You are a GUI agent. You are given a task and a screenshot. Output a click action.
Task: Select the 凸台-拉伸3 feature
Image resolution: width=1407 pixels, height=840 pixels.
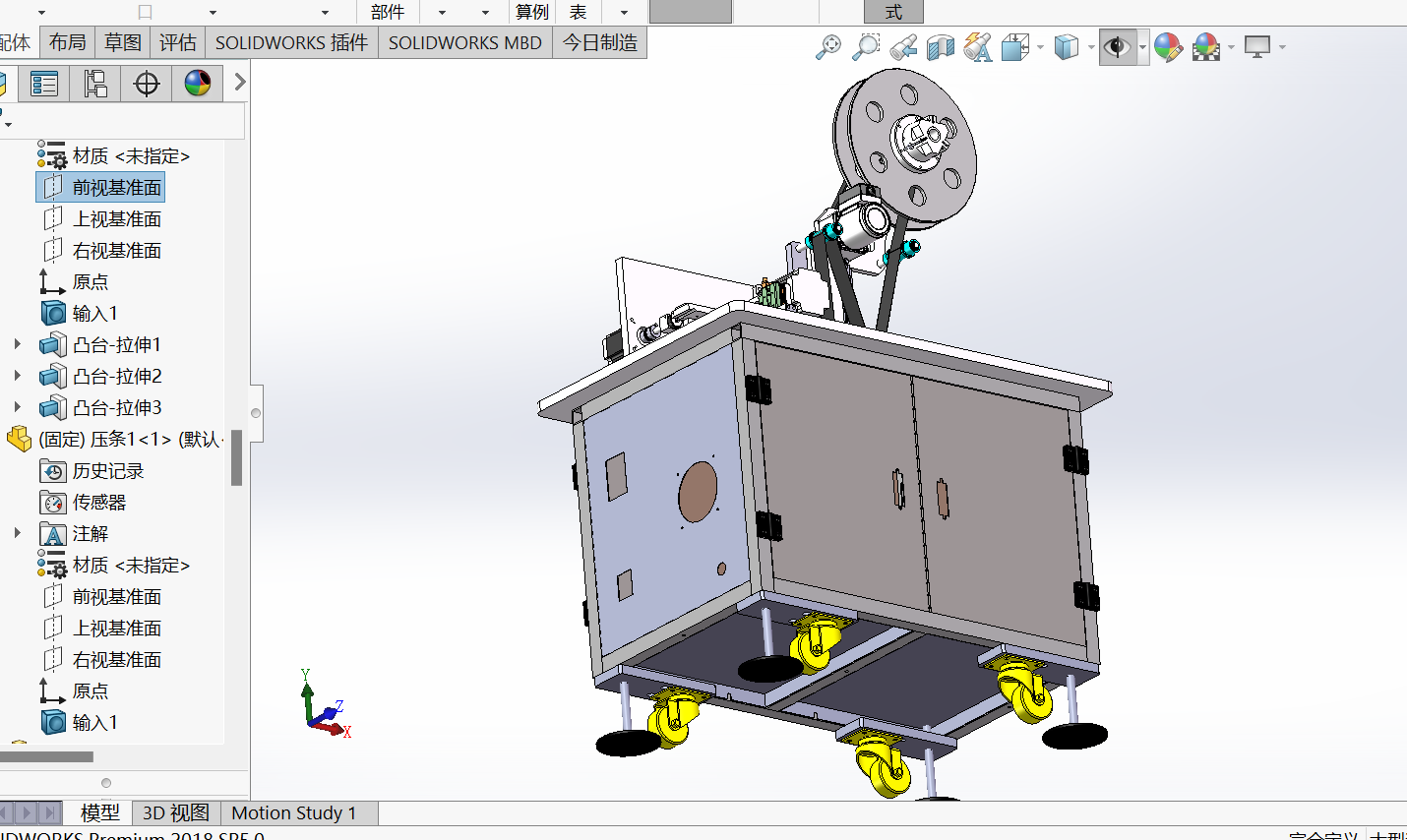[x=117, y=407]
